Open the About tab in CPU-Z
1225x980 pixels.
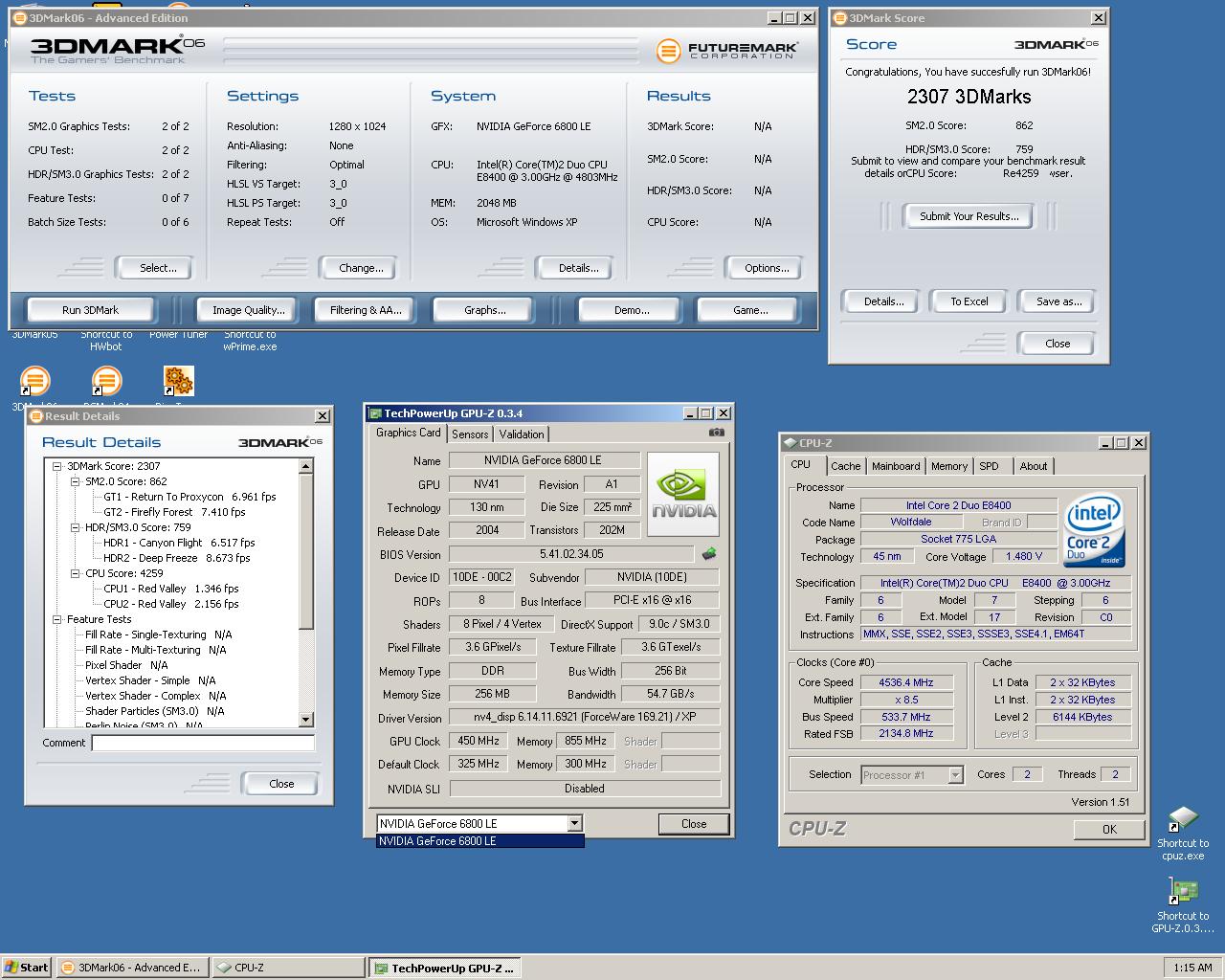click(x=1034, y=466)
